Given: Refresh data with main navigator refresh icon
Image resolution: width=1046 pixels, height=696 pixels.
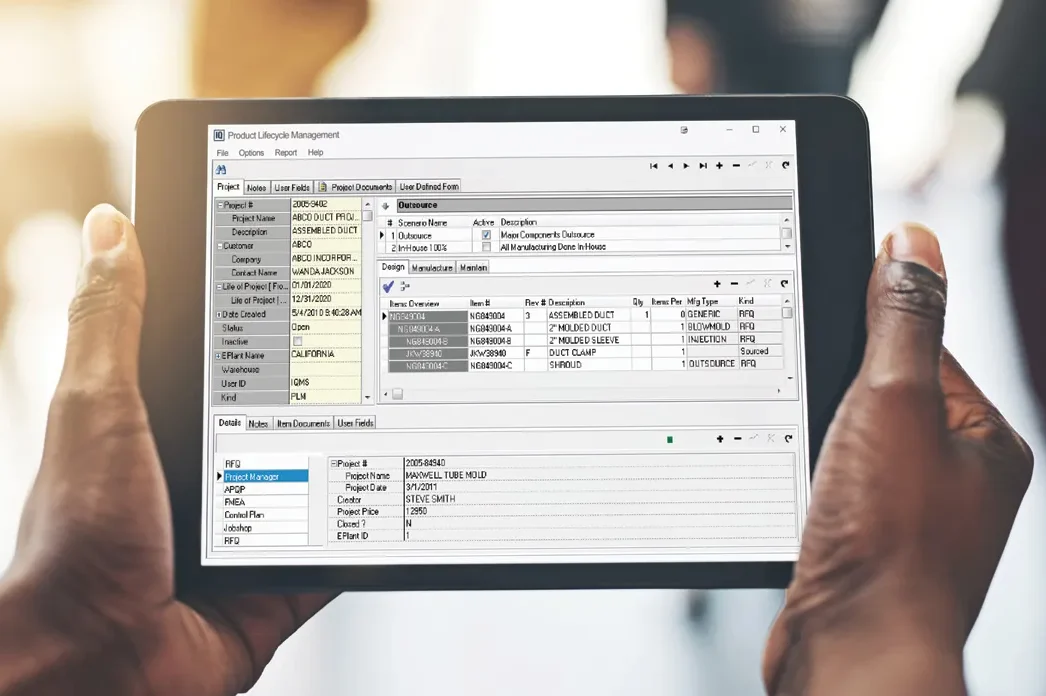Looking at the screenshot, I should tap(785, 165).
